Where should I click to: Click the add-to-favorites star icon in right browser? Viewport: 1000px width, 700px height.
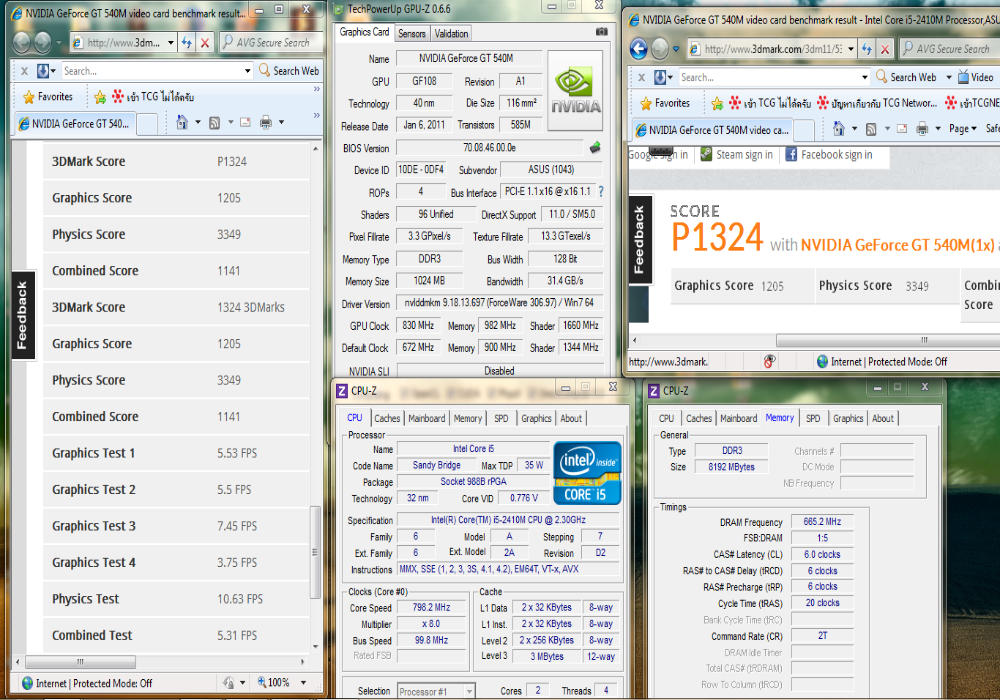[717, 103]
